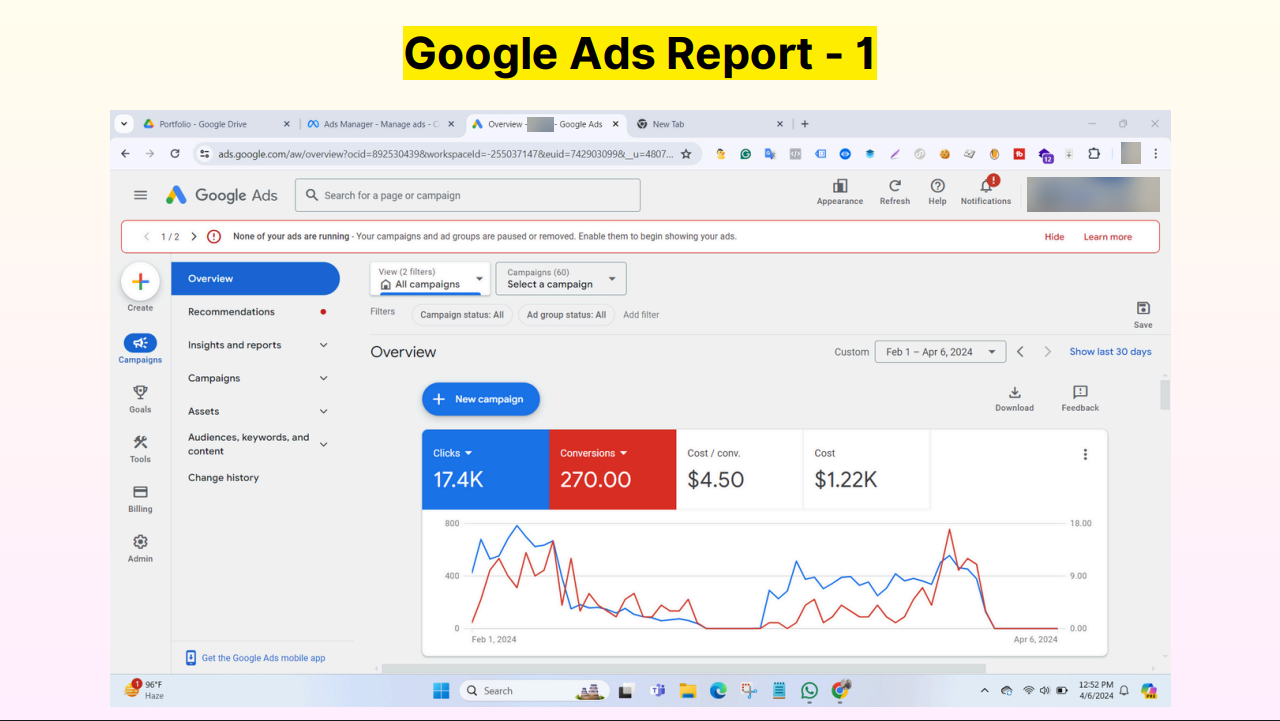
Task: Refresh the Google Ads data
Action: pos(895,192)
